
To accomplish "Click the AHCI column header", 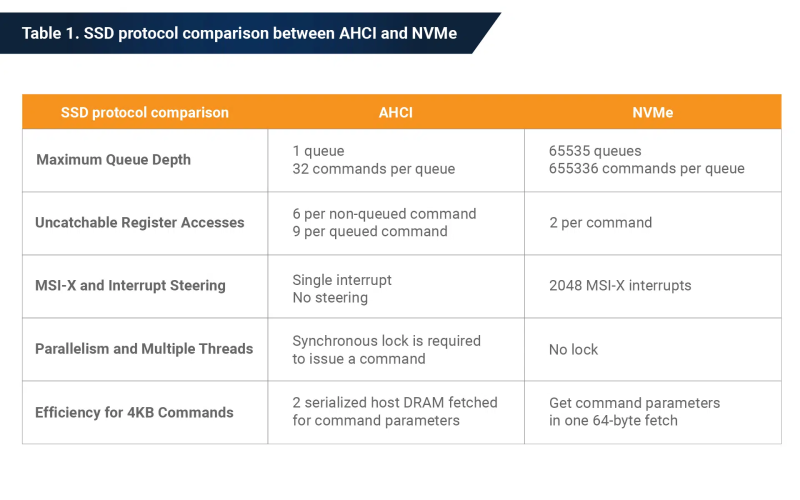I will pyautogui.click(x=396, y=112).
